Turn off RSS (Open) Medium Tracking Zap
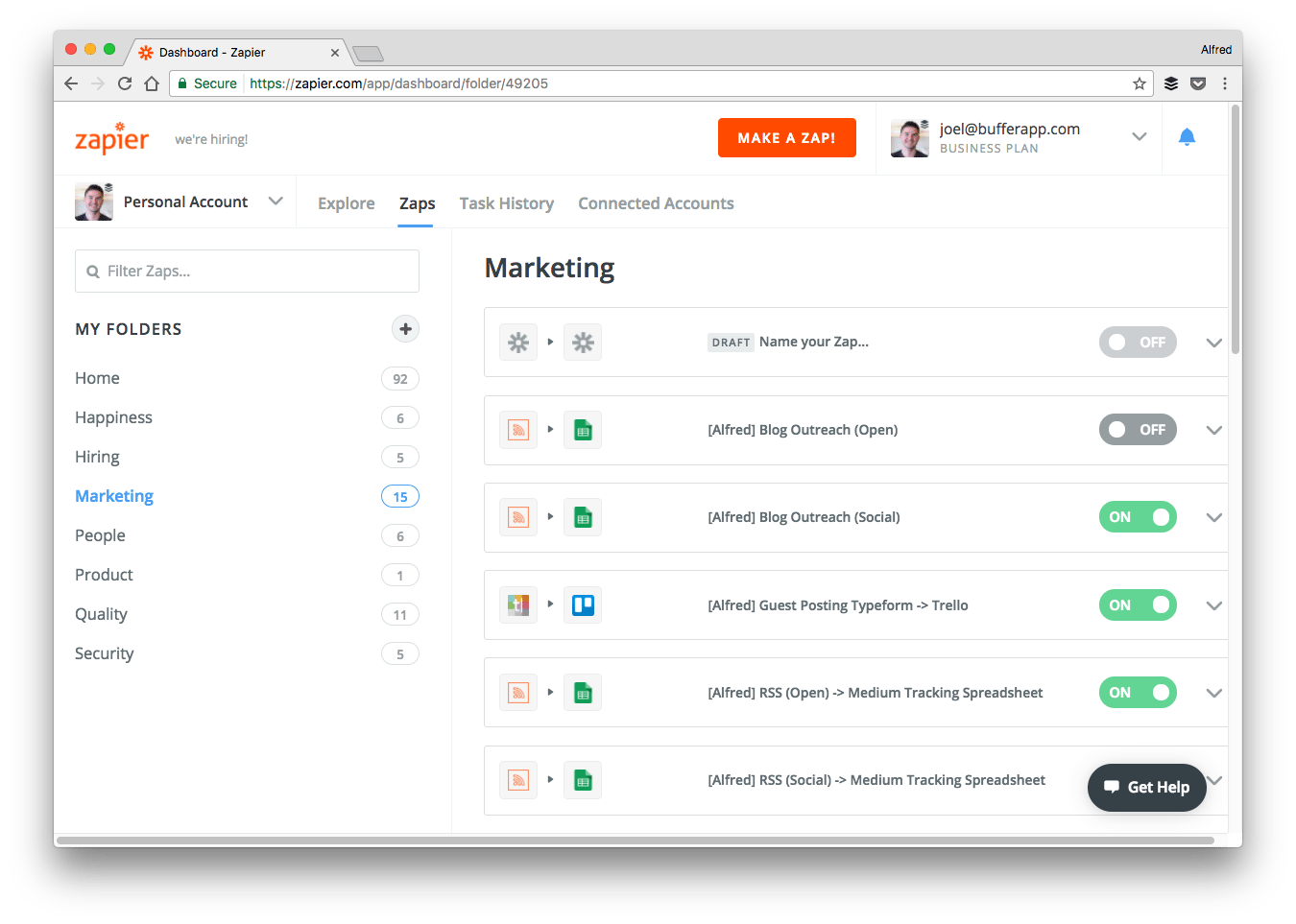 [x=1138, y=693]
